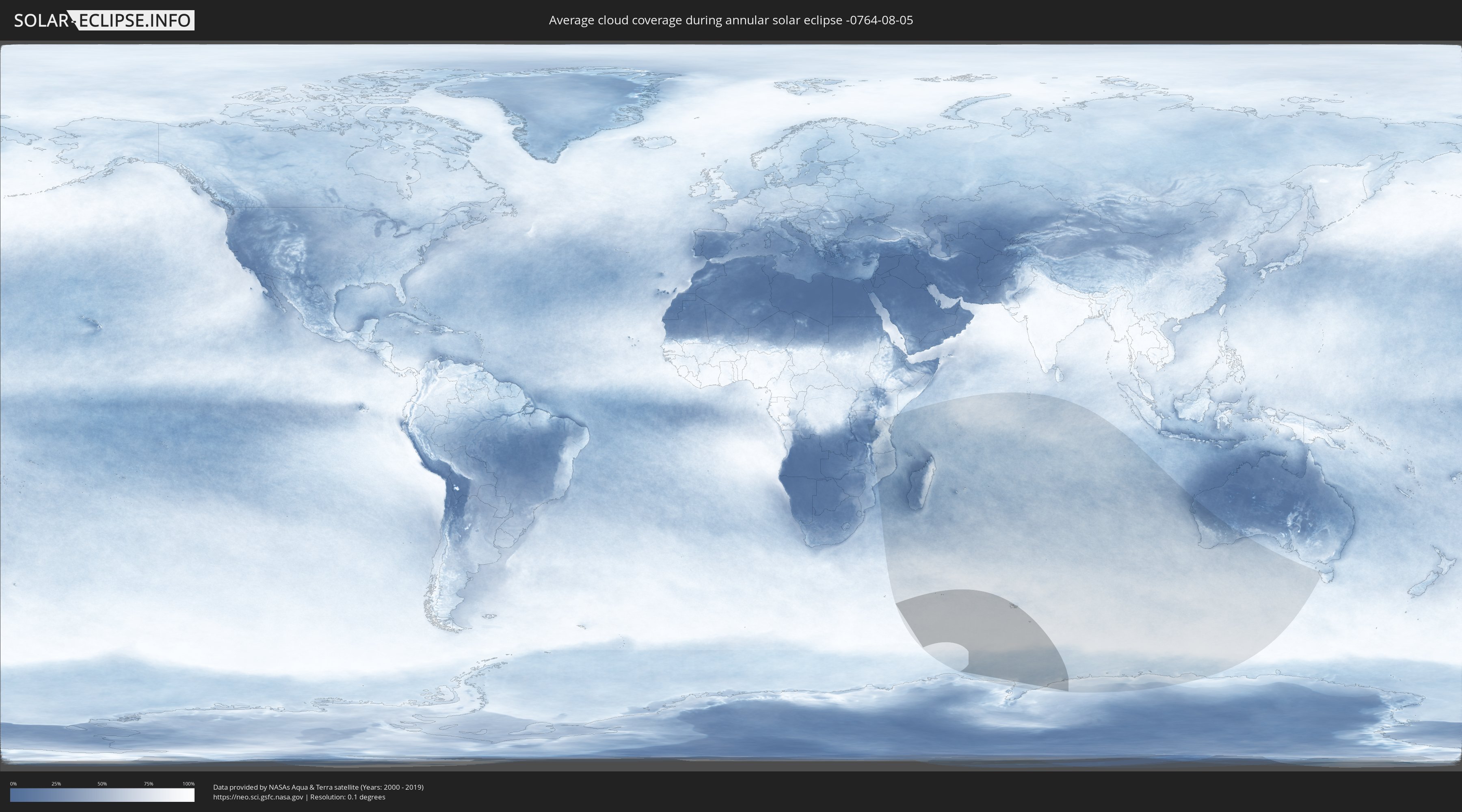
Task: Click the 100% legend label
Action: click(x=188, y=784)
